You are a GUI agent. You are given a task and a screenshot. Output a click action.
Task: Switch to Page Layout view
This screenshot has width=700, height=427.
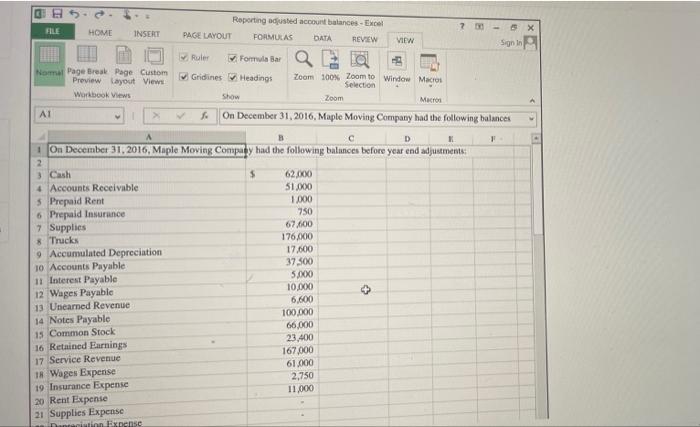[123, 65]
